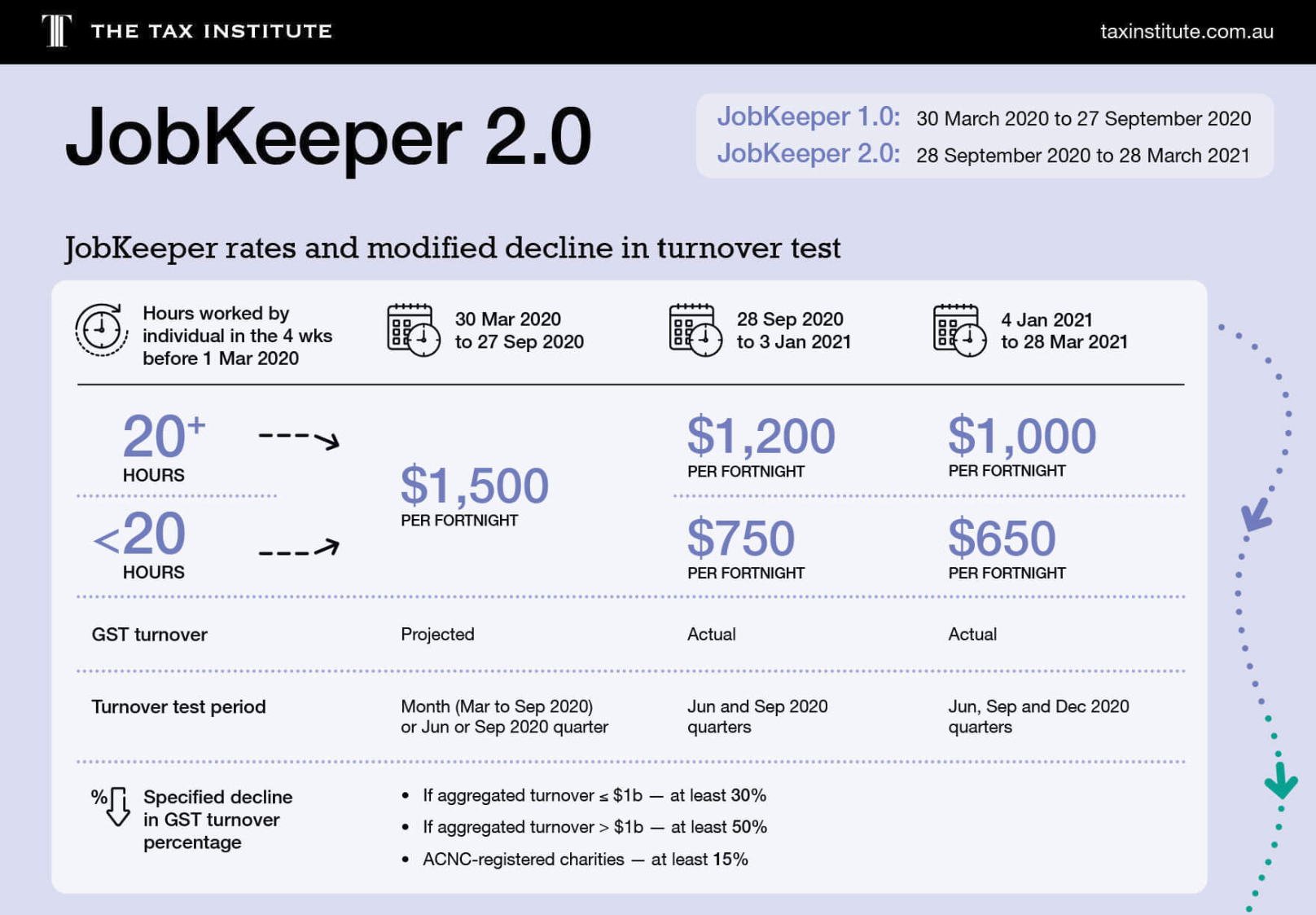Screen dimensions: 1316x915
Task: Click "Projected" in GST turnover row
Action: tap(437, 634)
